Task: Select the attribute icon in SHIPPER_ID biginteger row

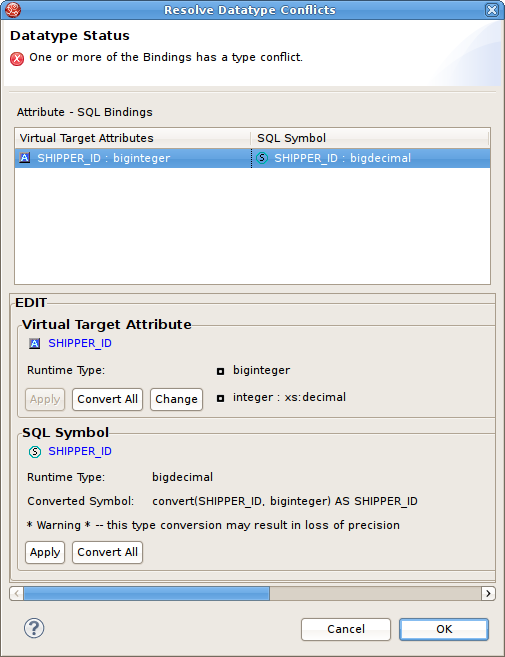Action: (25, 158)
